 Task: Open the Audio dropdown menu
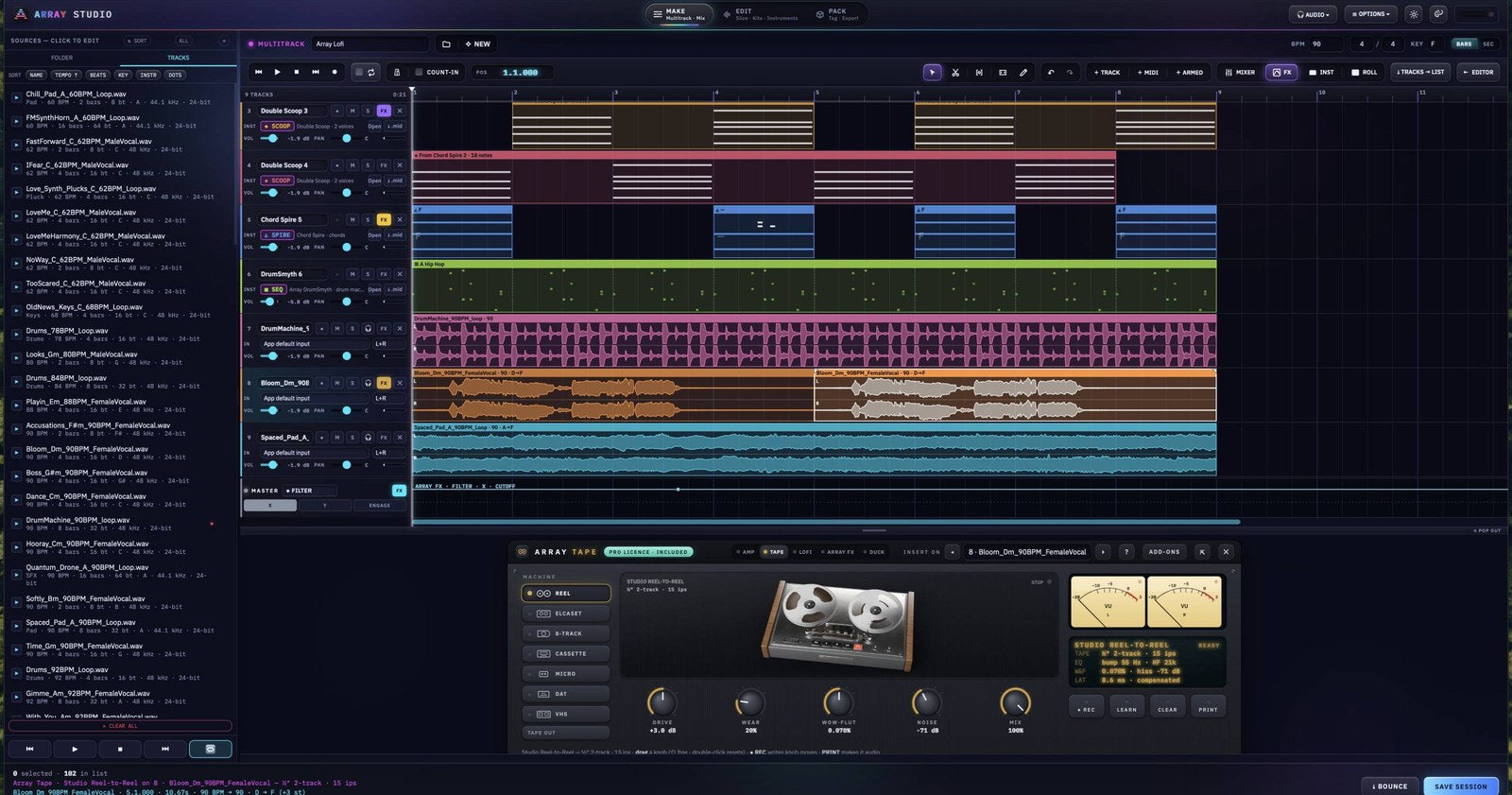click(x=1313, y=14)
